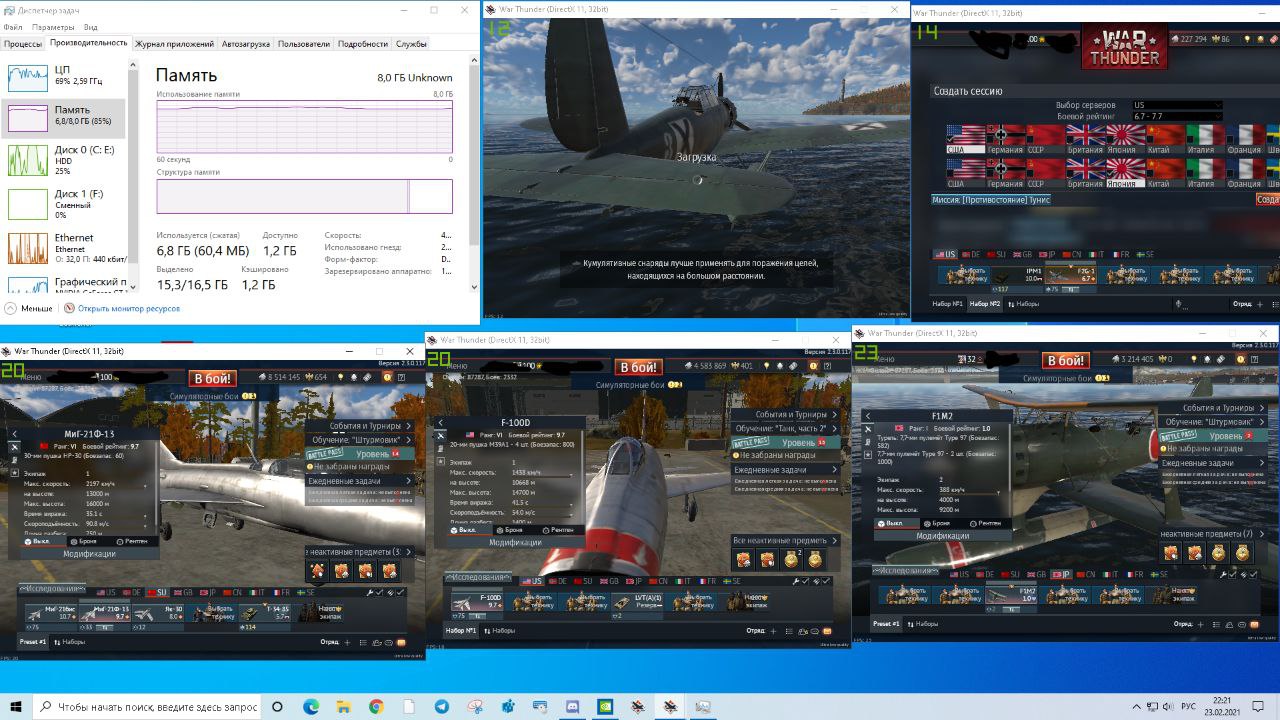The width and height of the screenshot is (1280, 720).
Task: Open Автозагрузка tab in Task Manager
Action: 246,44
